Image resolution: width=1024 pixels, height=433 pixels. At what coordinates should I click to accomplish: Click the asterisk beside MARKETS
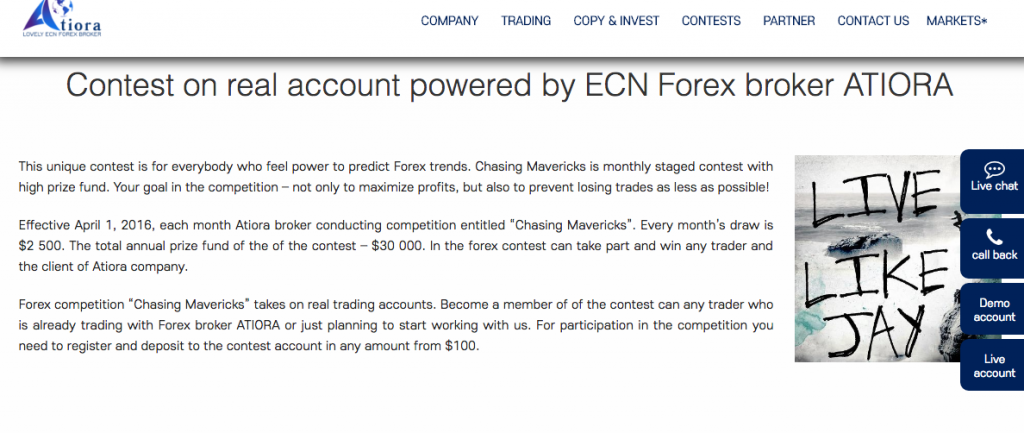984,21
